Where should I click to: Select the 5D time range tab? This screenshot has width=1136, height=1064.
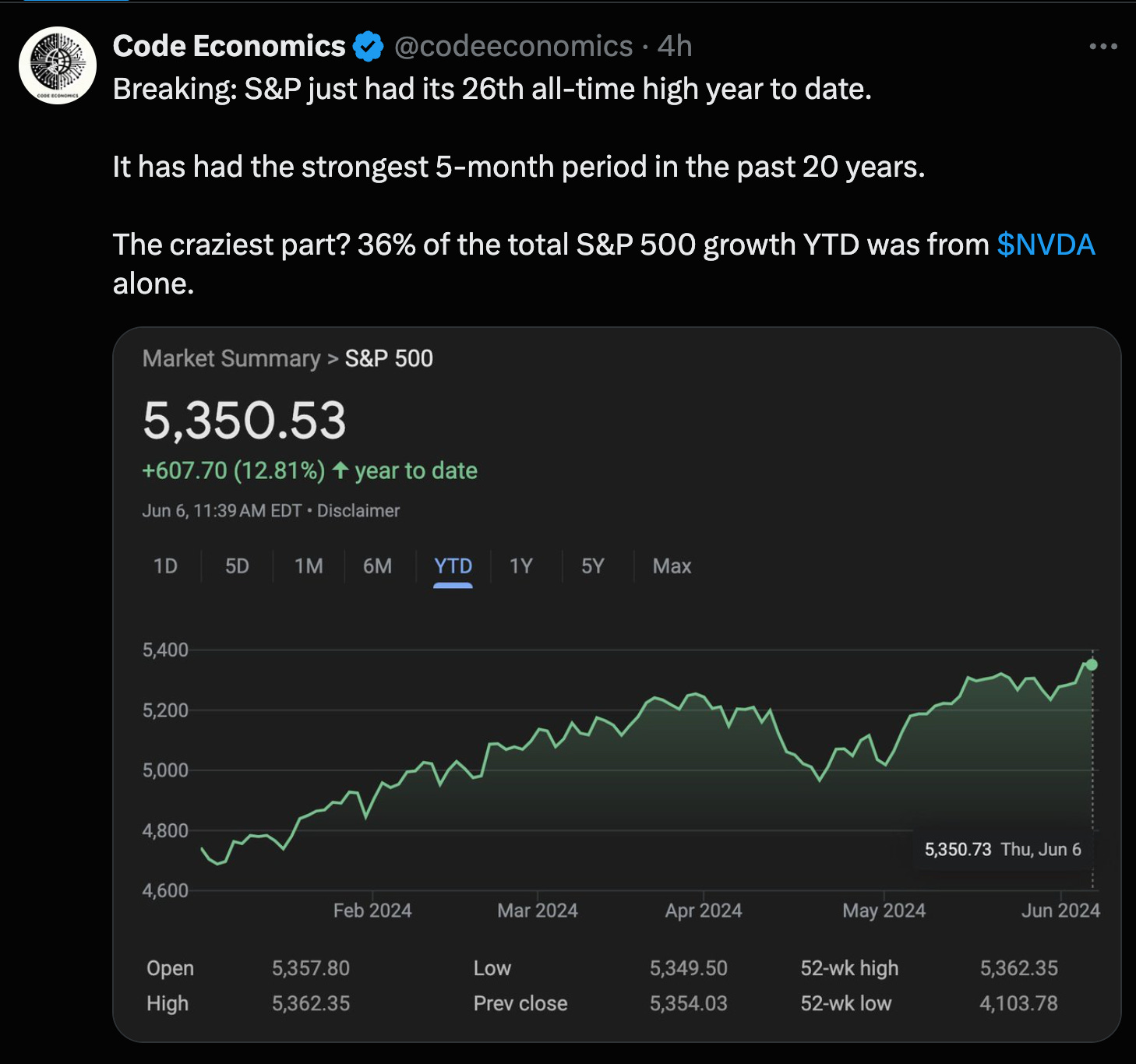pyautogui.click(x=237, y=566)
